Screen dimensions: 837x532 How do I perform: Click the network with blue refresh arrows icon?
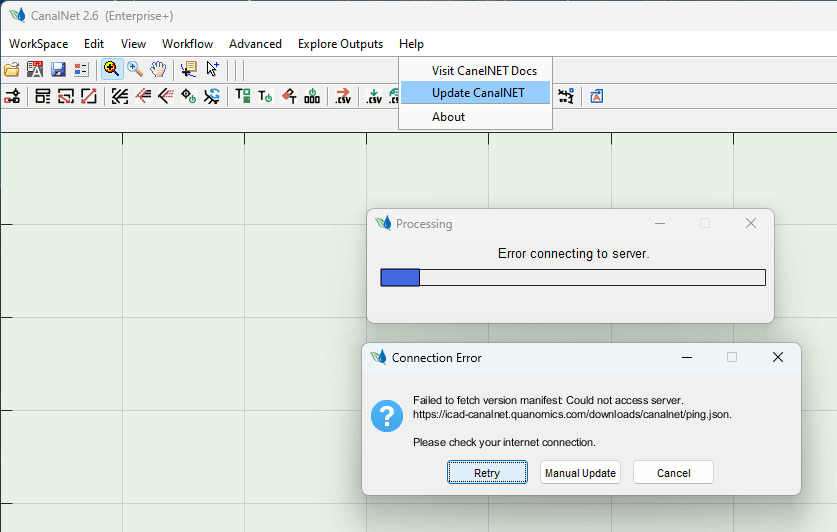click(x=212, y=97)
